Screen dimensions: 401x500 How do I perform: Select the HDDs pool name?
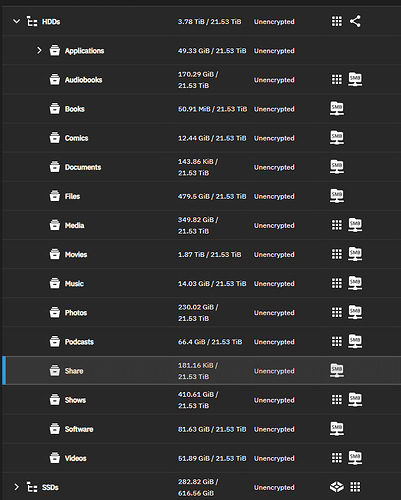point(51,22)
